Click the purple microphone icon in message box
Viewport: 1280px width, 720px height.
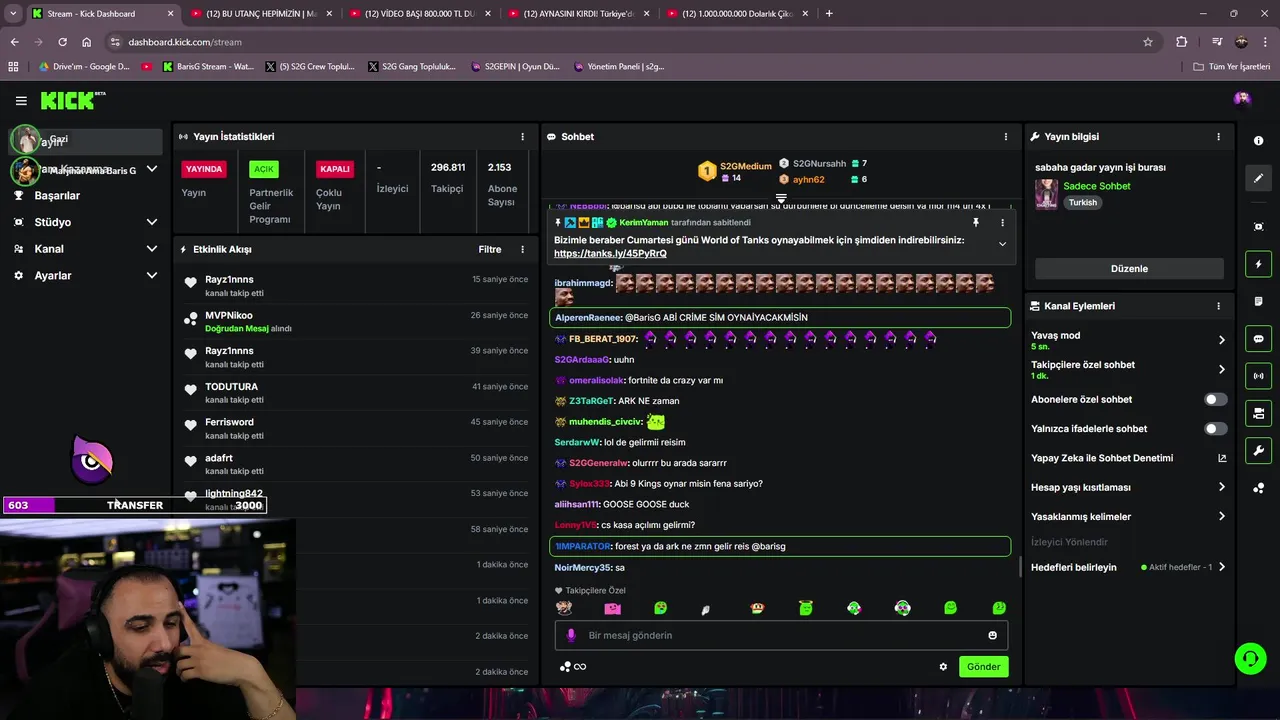coord(572,635)
